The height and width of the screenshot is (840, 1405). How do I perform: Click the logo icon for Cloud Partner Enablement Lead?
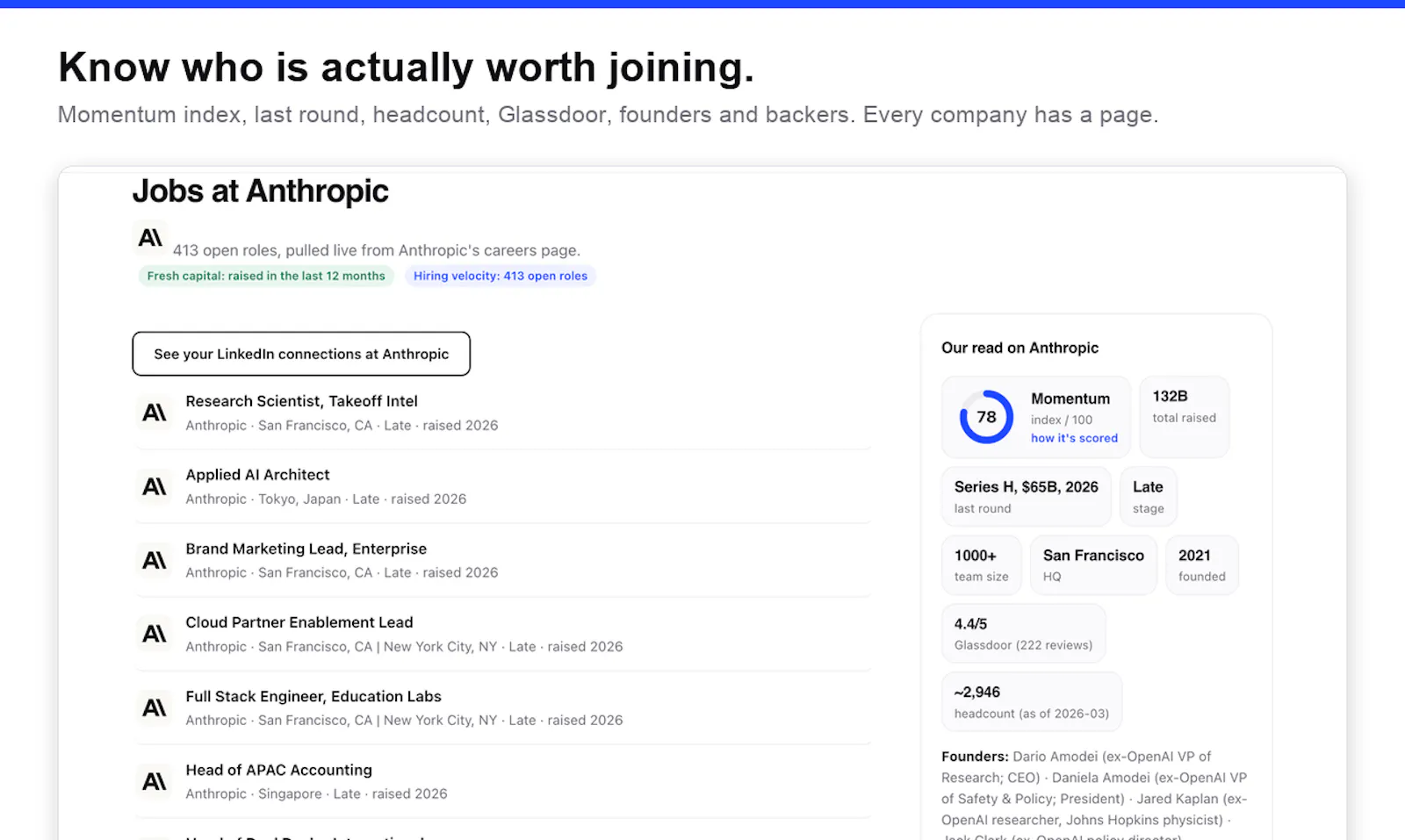click(155, 634)
